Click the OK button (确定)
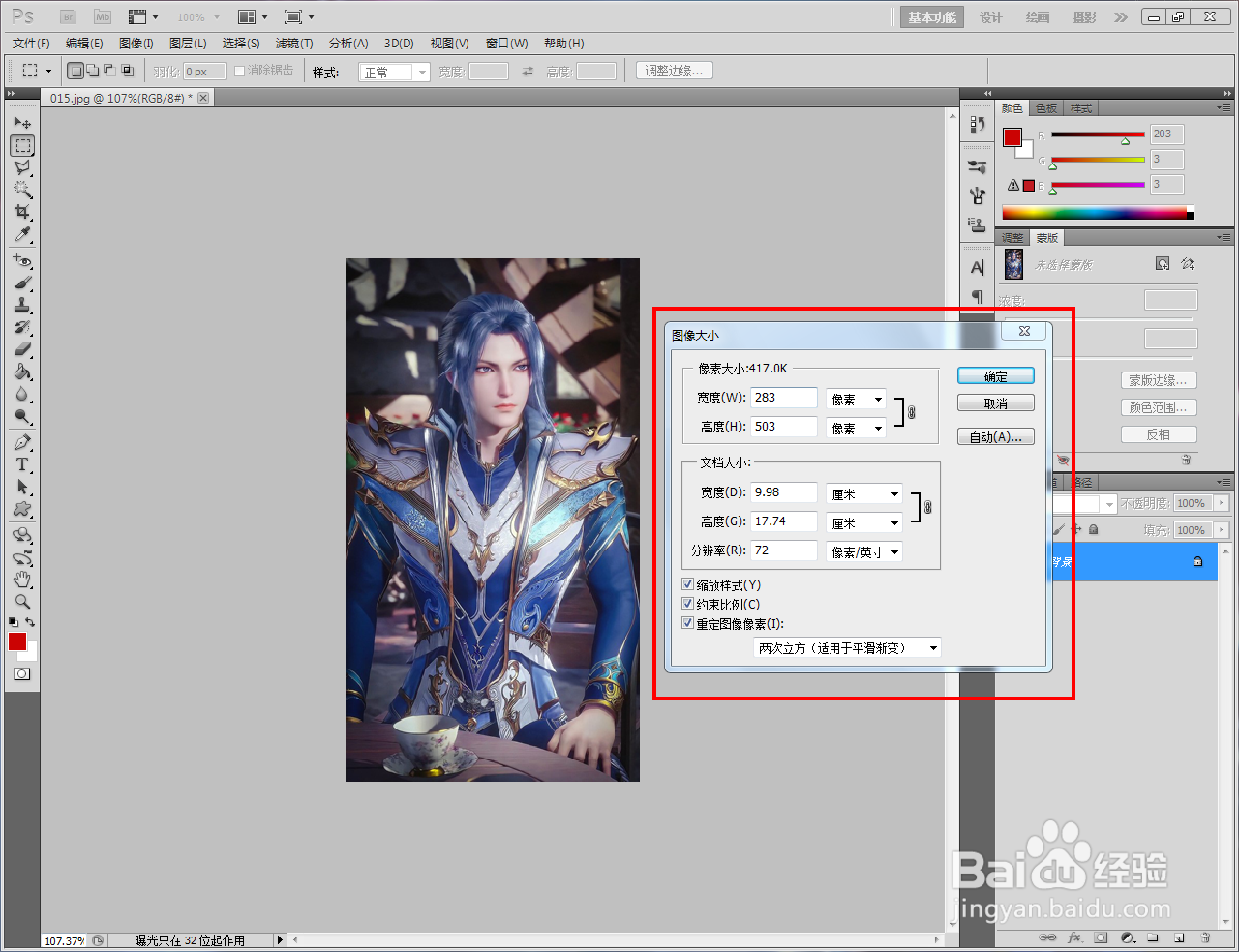 (996, 376)
